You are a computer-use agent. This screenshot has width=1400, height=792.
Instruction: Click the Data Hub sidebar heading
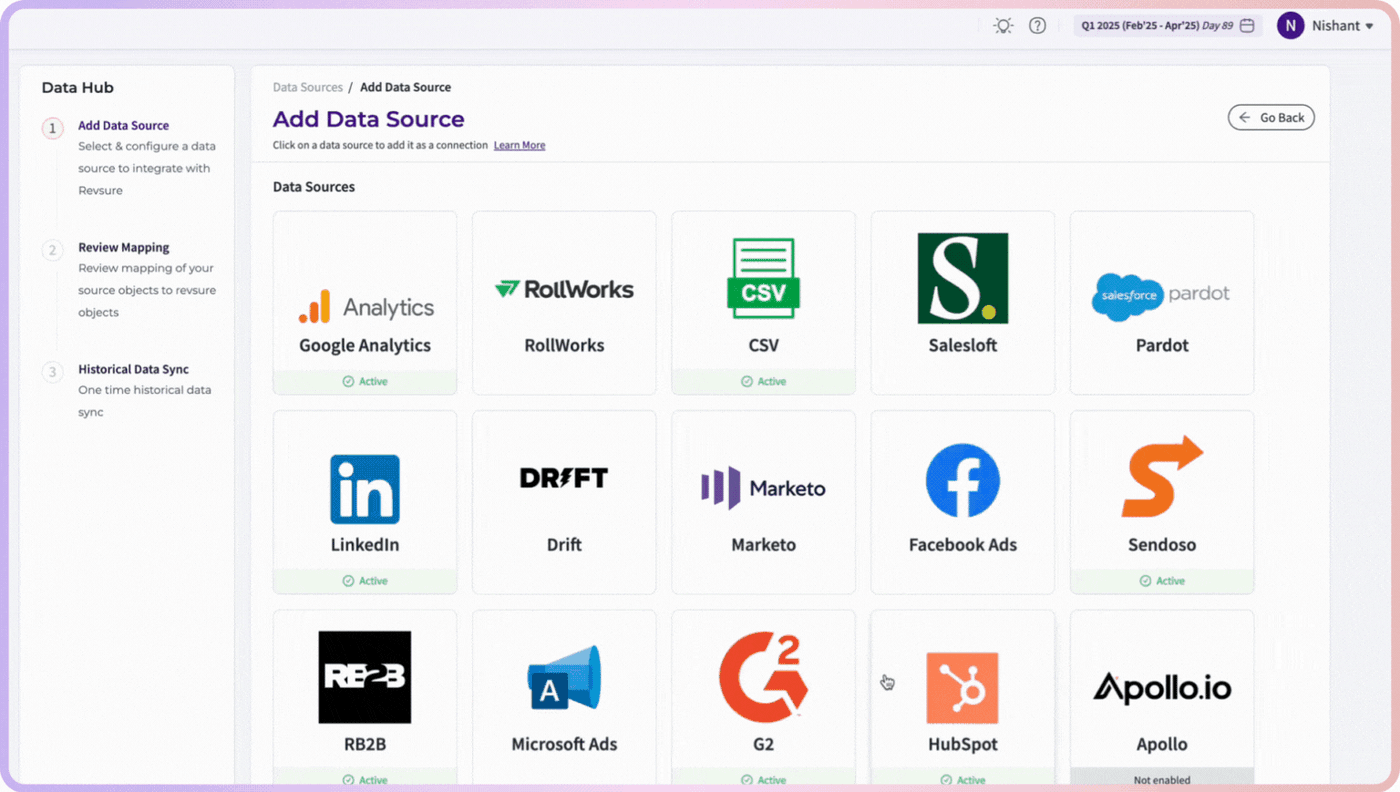pos(77,88)
